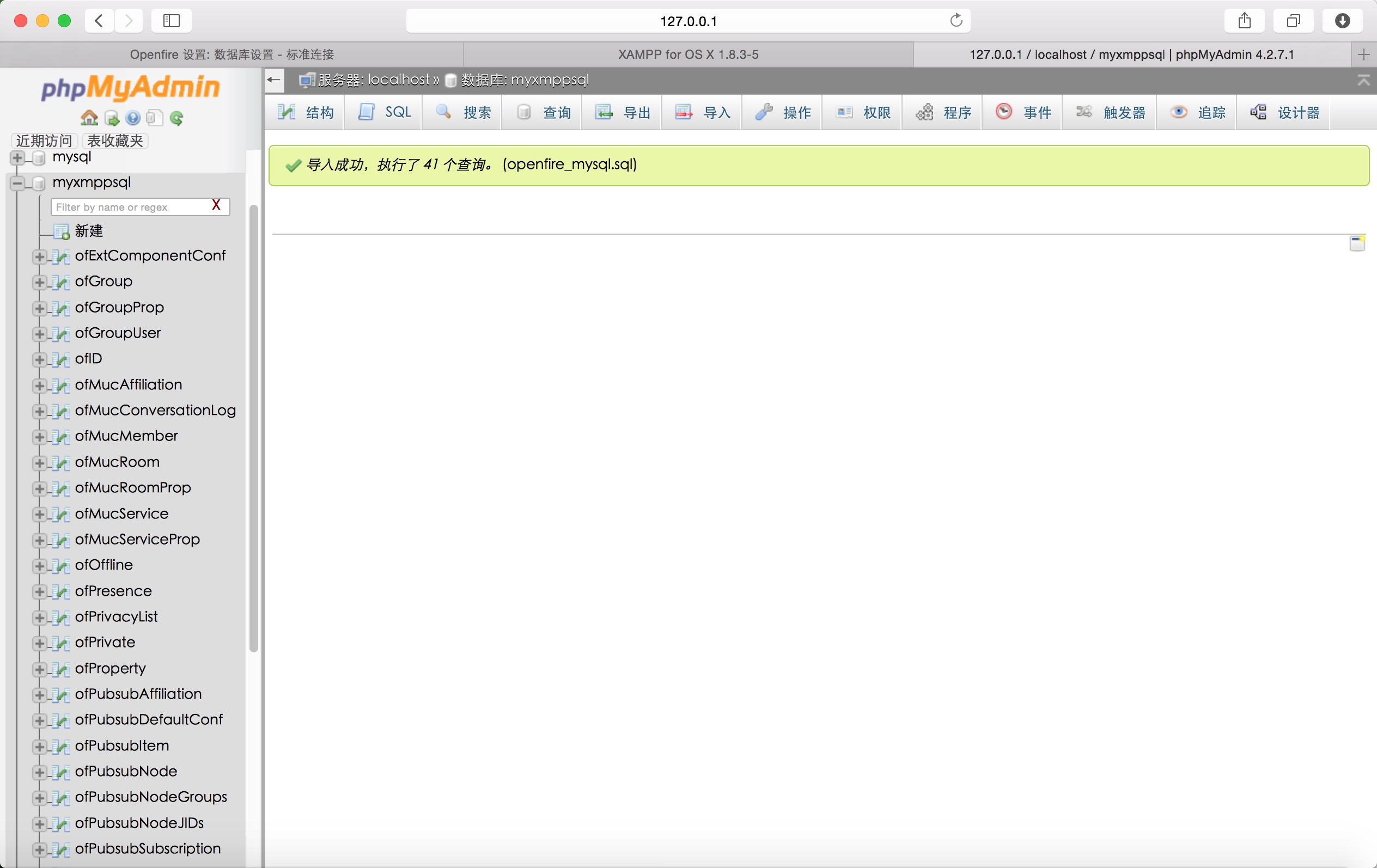Open ofMucConversationLog table link
The image size is (1377, 868).
coord(156,411)
